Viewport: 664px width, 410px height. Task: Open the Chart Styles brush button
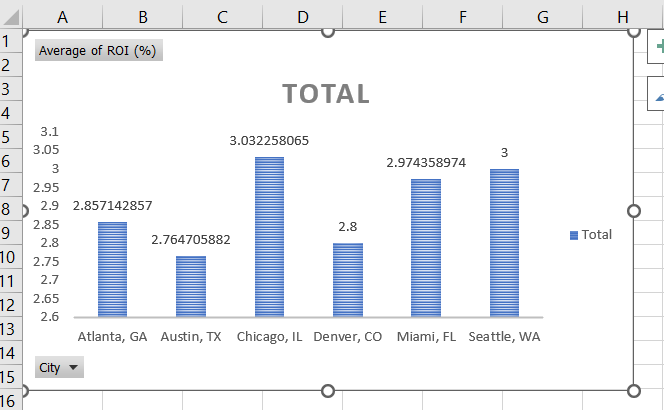(x=656, y=96)
